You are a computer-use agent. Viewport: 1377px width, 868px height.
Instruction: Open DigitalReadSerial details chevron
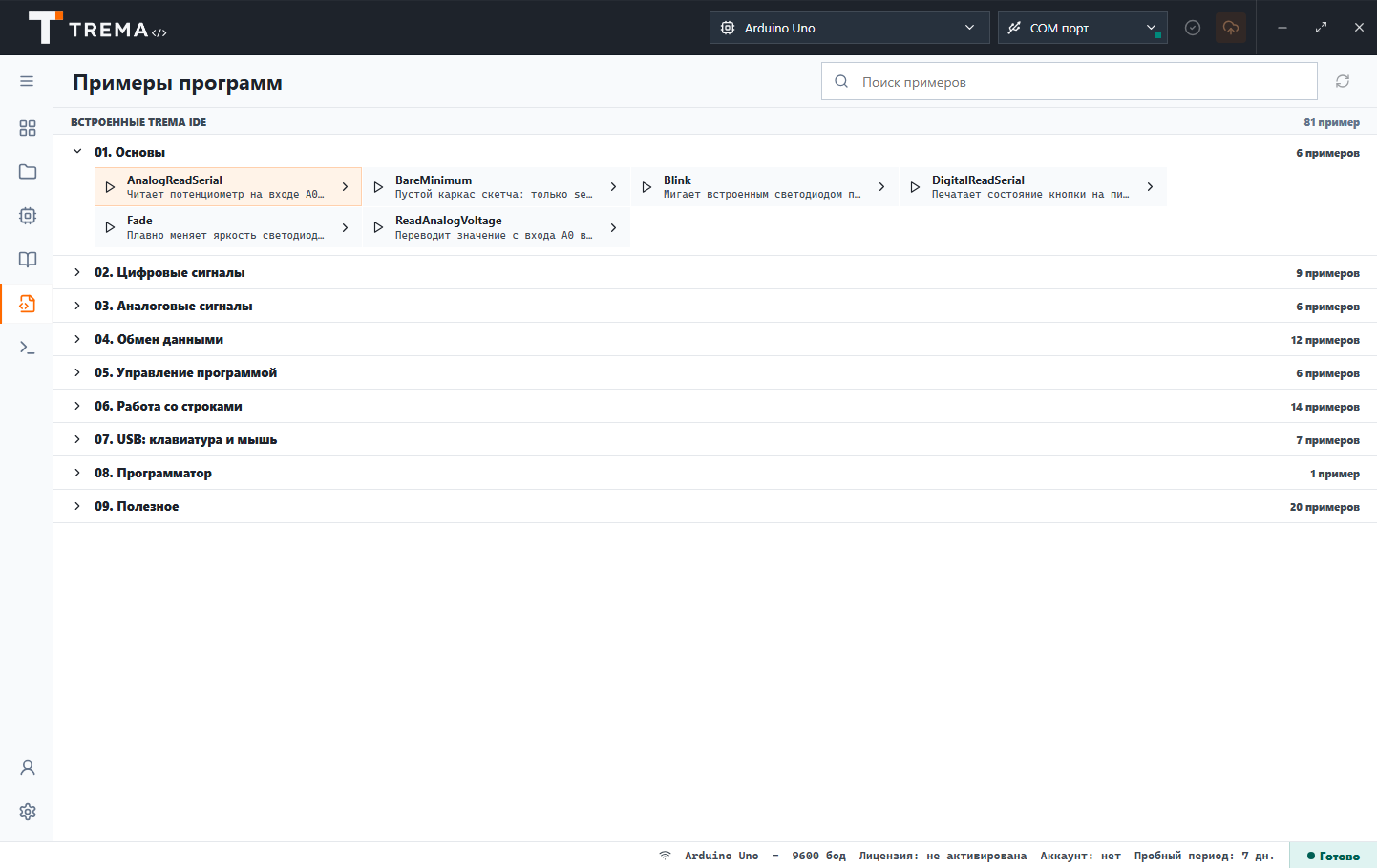pos(1151,187)
